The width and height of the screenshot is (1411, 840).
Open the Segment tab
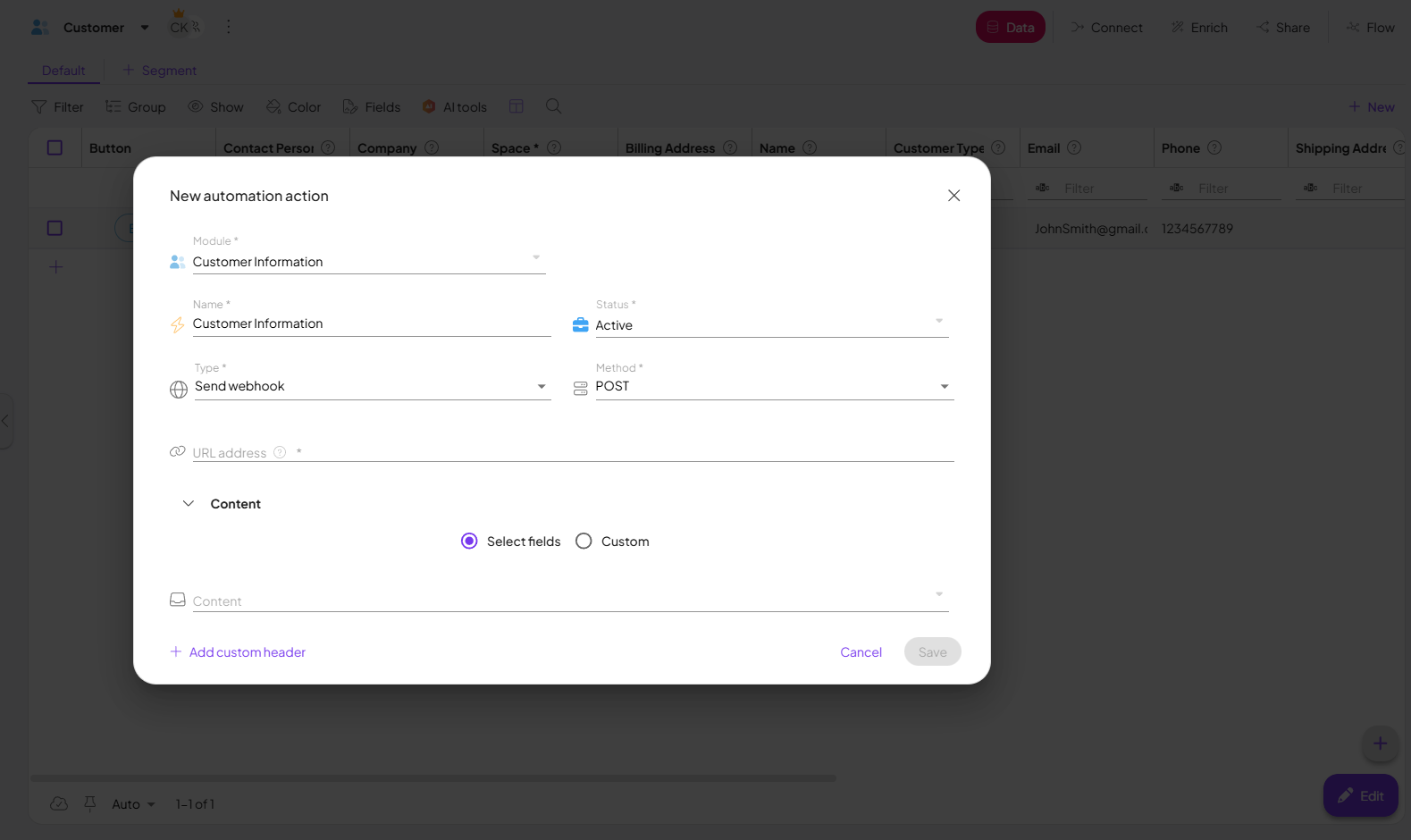click(x=160, y=71)
